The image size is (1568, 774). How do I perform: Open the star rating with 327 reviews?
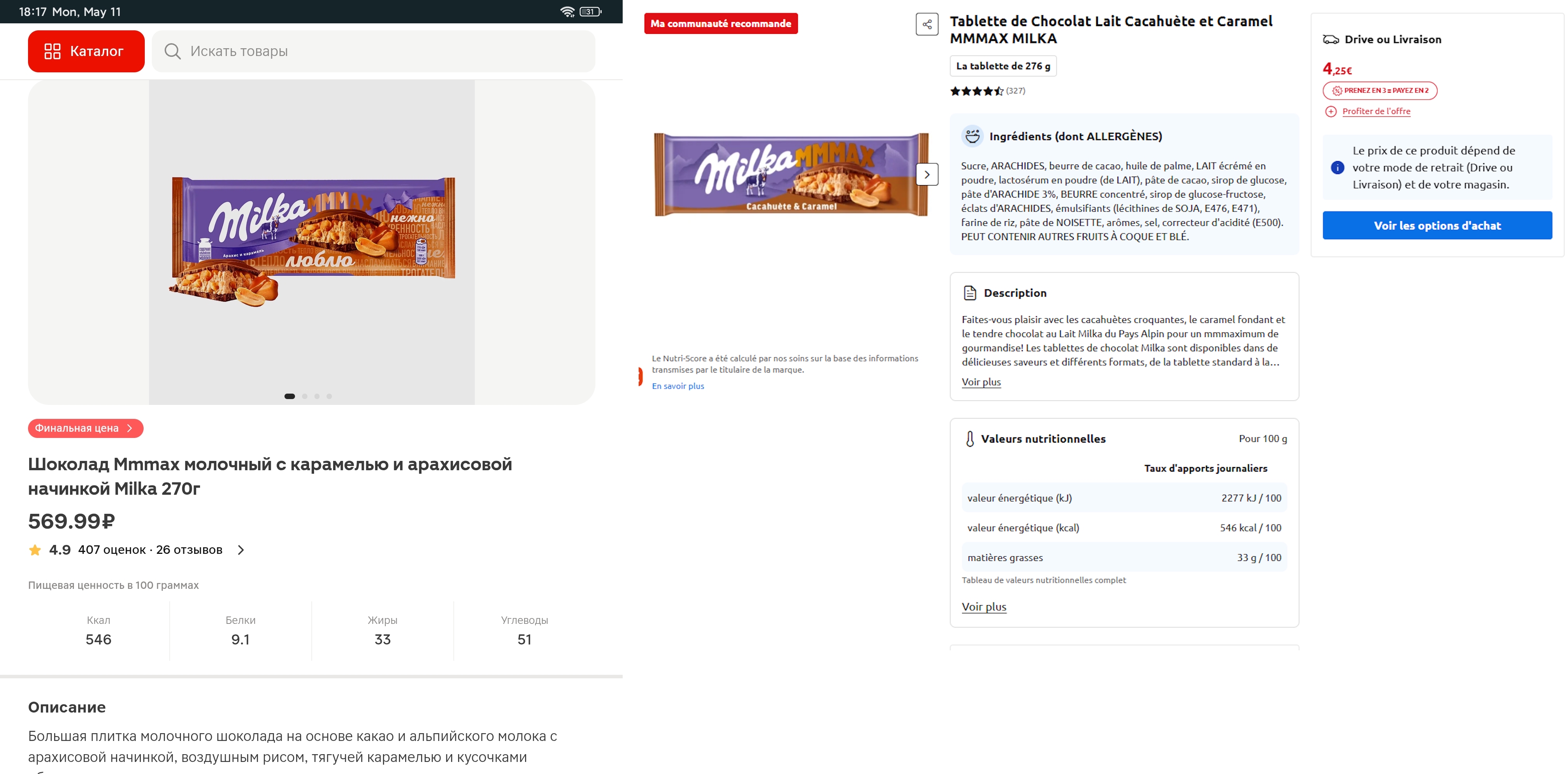pyautogui.click(x=987, y=91)
